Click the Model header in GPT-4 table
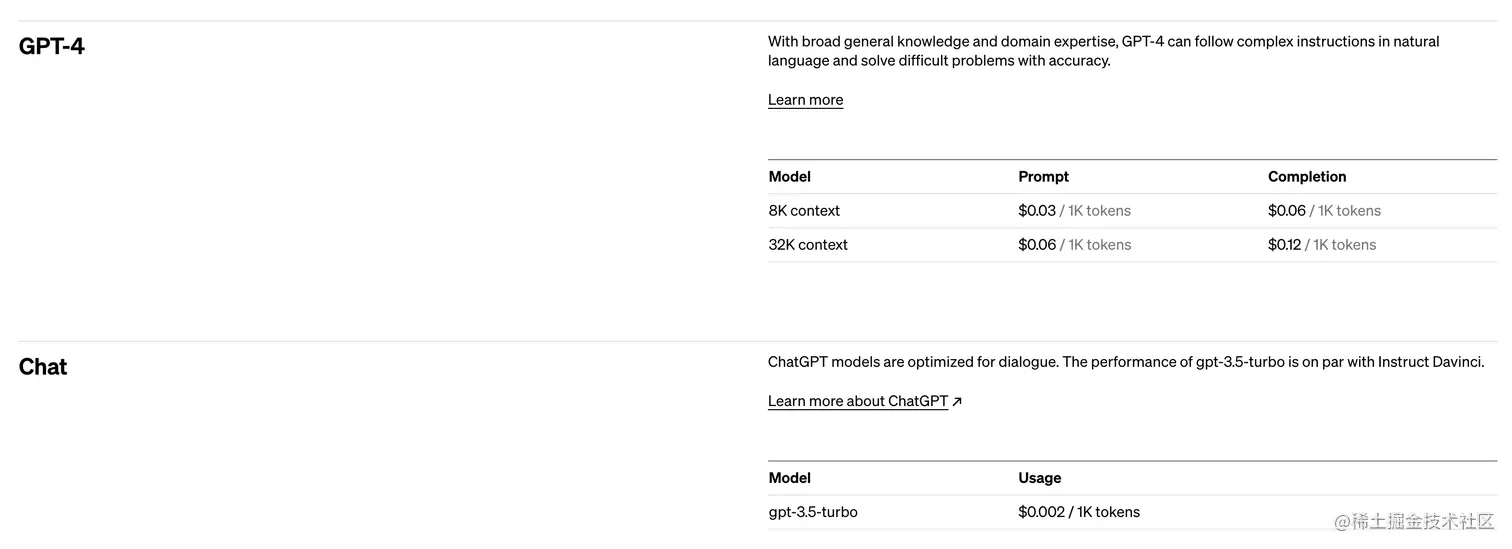 [790, 177]
